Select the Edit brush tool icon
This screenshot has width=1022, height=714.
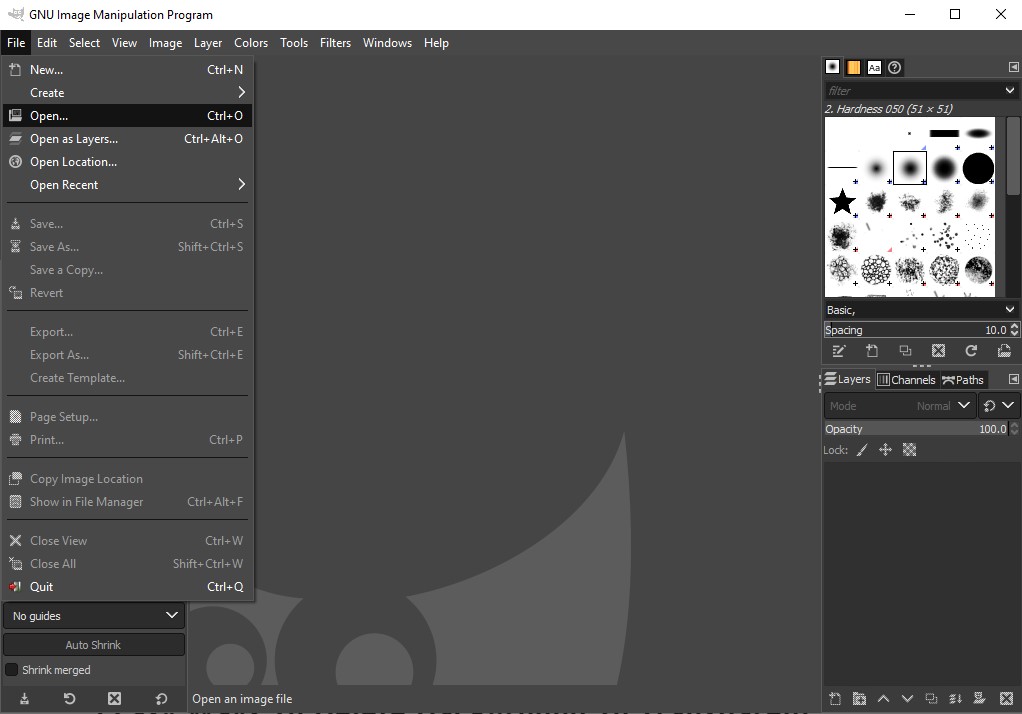[839, 351]
